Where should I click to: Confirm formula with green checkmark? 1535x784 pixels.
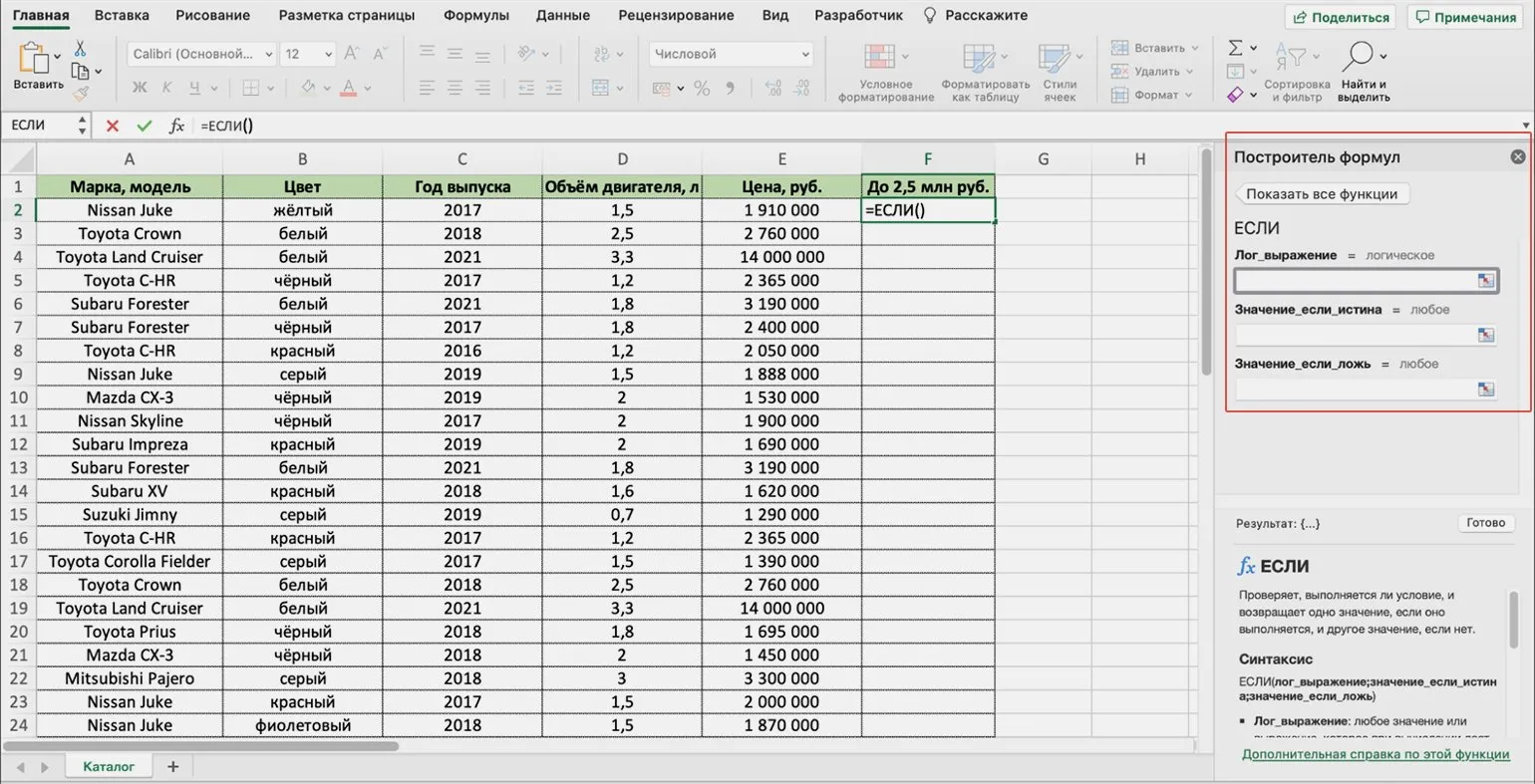click(145, 126)
